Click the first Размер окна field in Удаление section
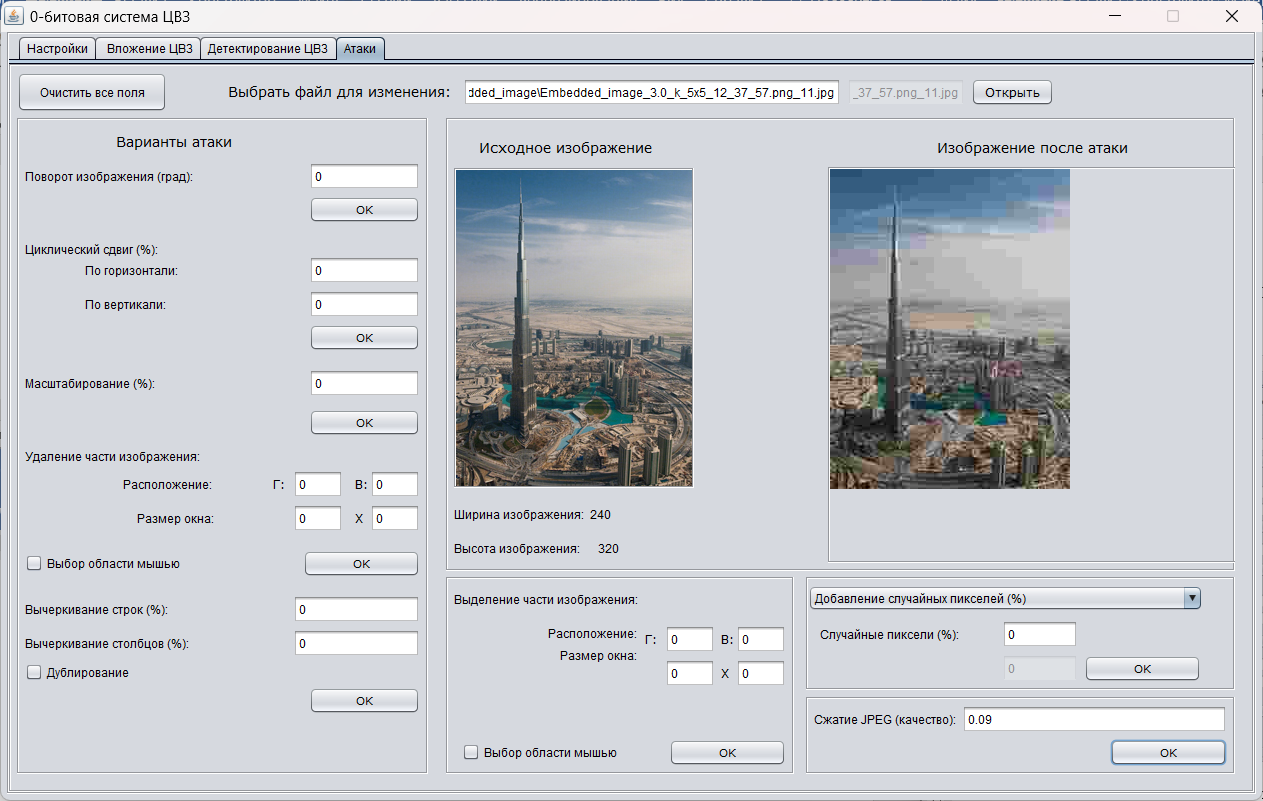 pos(318,518)
